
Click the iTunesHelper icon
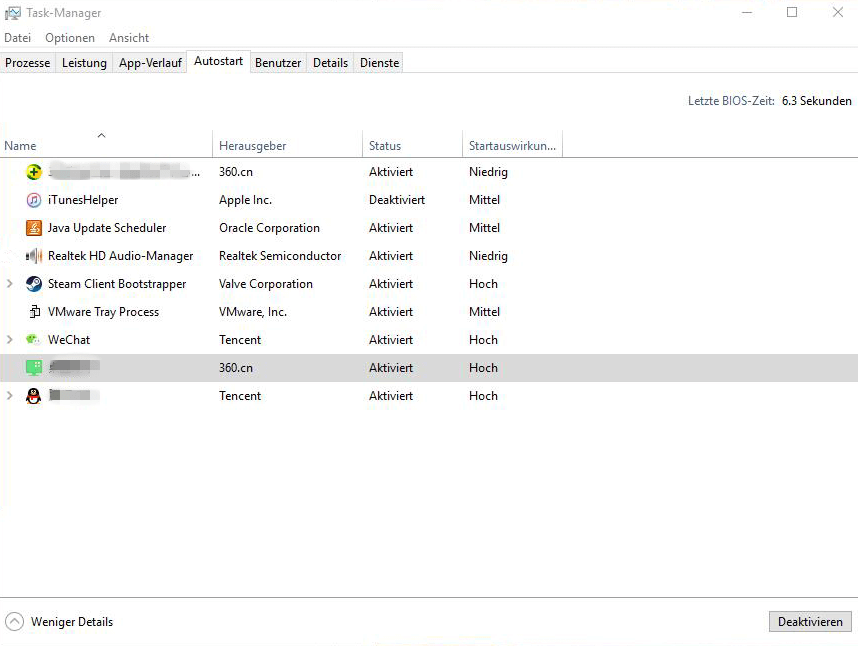click(x=34, y=200)
